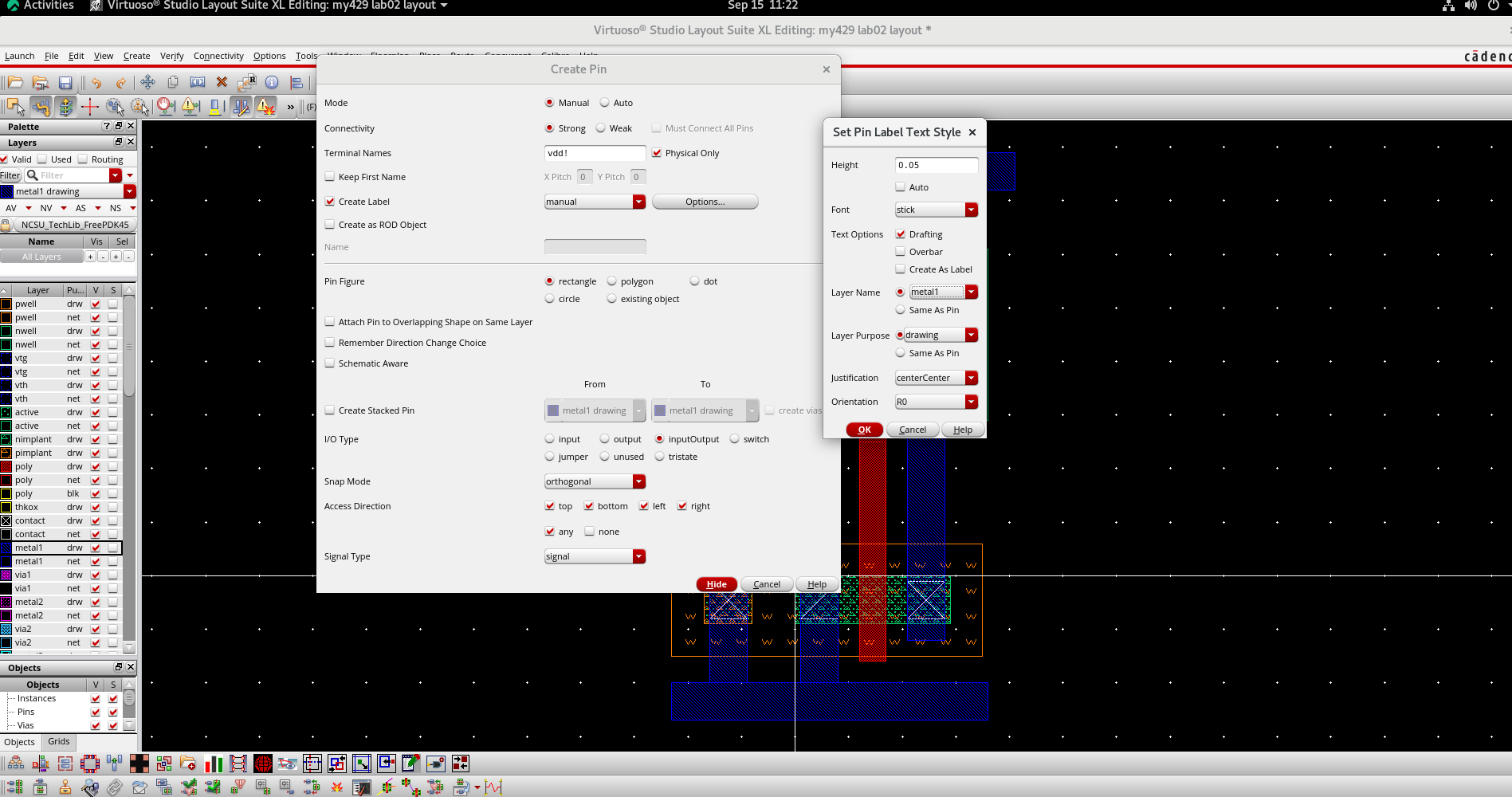Select the Move (four-arrow) tool icon
The width and height of the screenshot is (1512, 797).
[x=148, y=82]
